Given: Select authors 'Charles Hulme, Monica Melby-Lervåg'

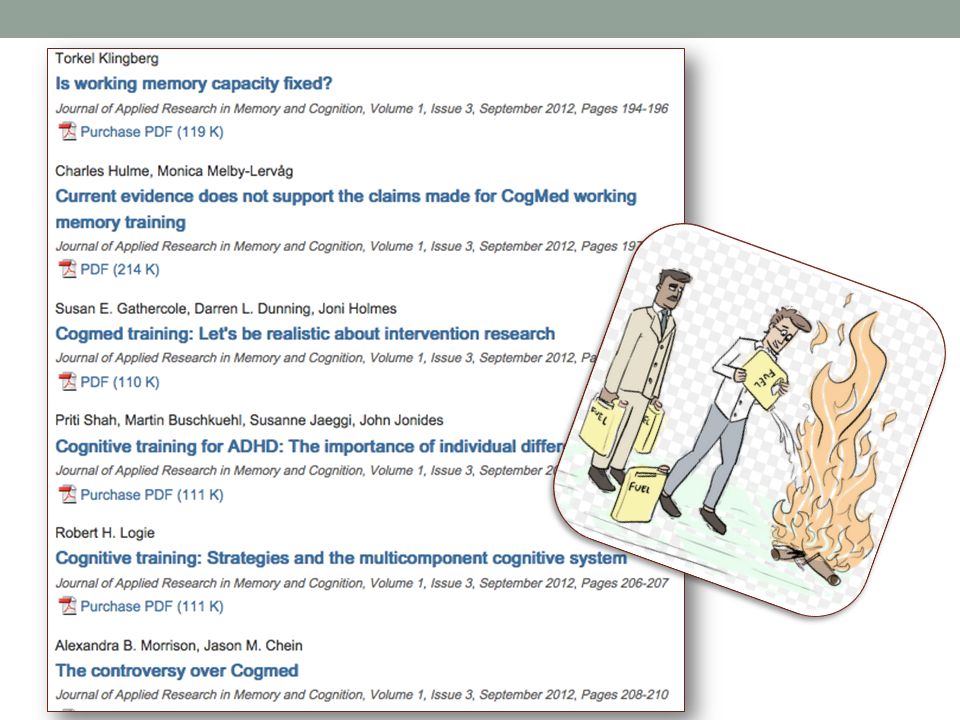Looking at the screenshot, I should pos(174,171).
